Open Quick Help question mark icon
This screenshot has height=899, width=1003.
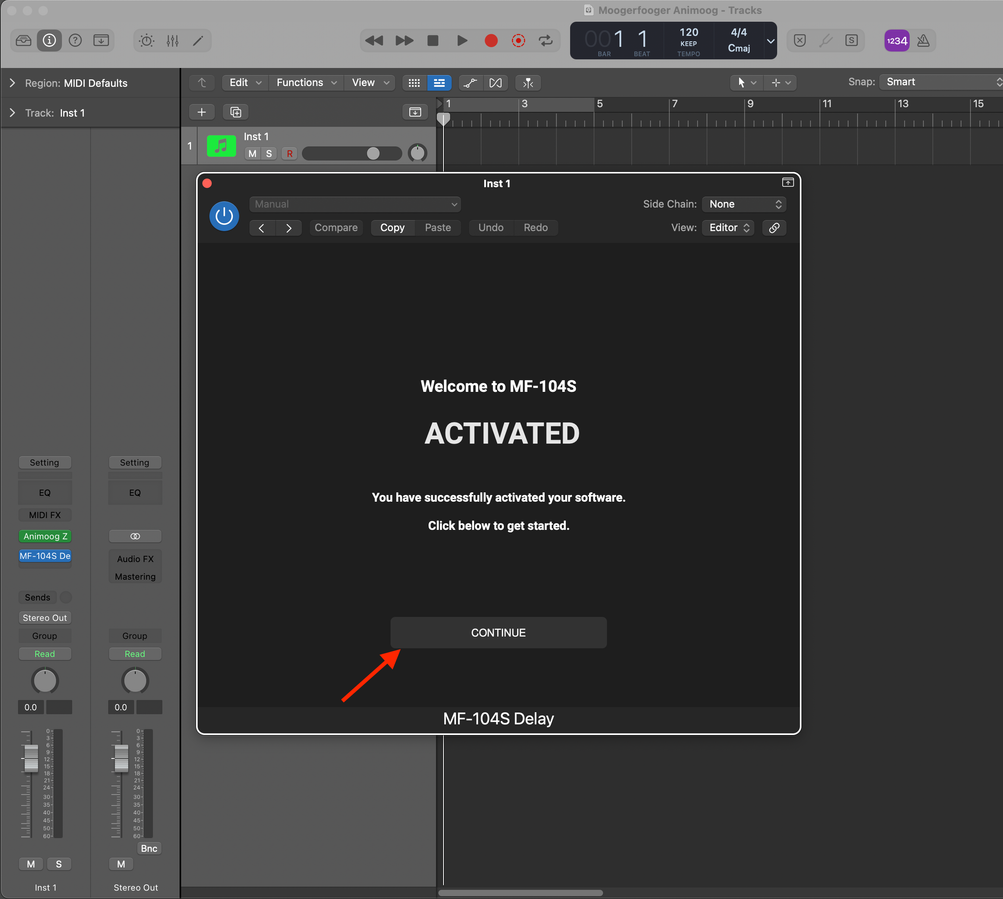(75, 40)
